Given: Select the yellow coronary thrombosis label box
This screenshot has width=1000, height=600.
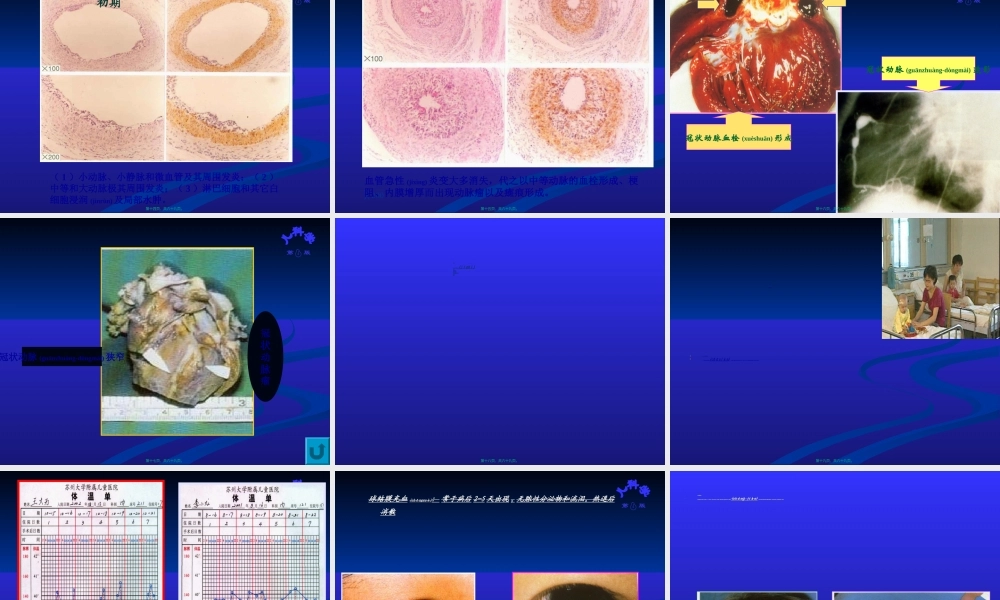Looking at the screenshot, I should coord(738,138).
